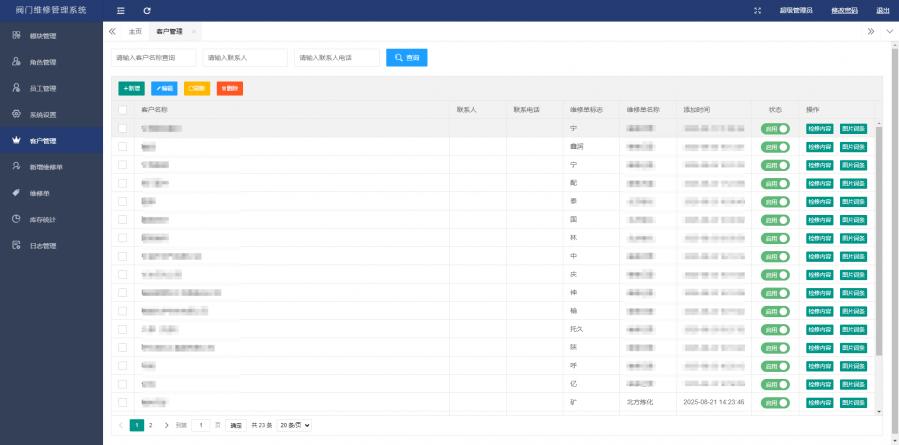Open the 20条/页 page size dropdown

294,425
